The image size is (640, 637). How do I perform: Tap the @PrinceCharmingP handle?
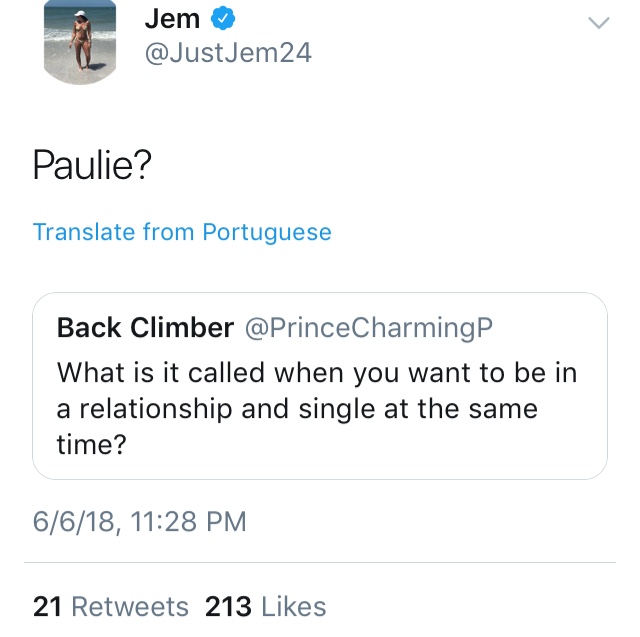369,328
